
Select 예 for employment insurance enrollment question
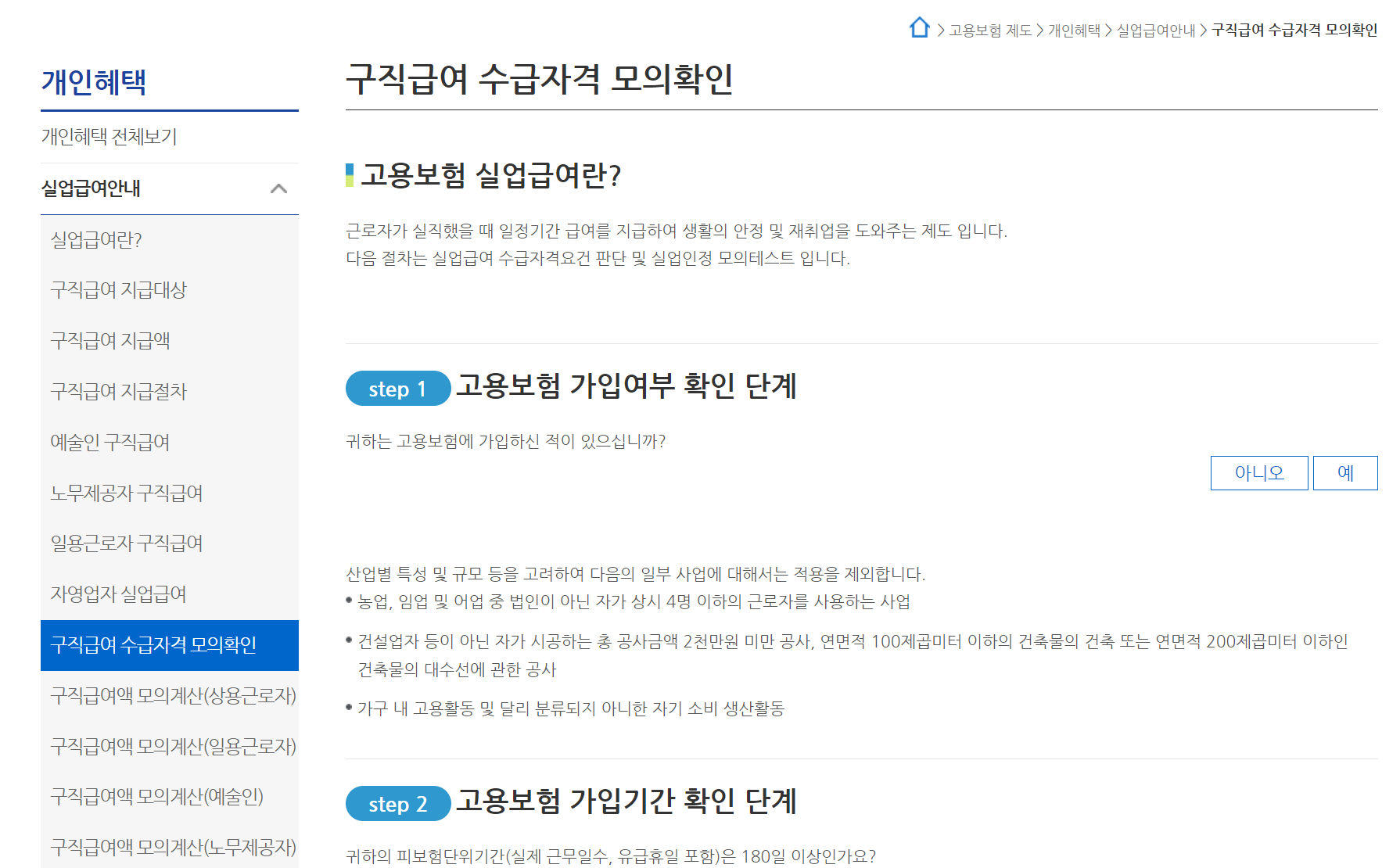point(1345,472)
